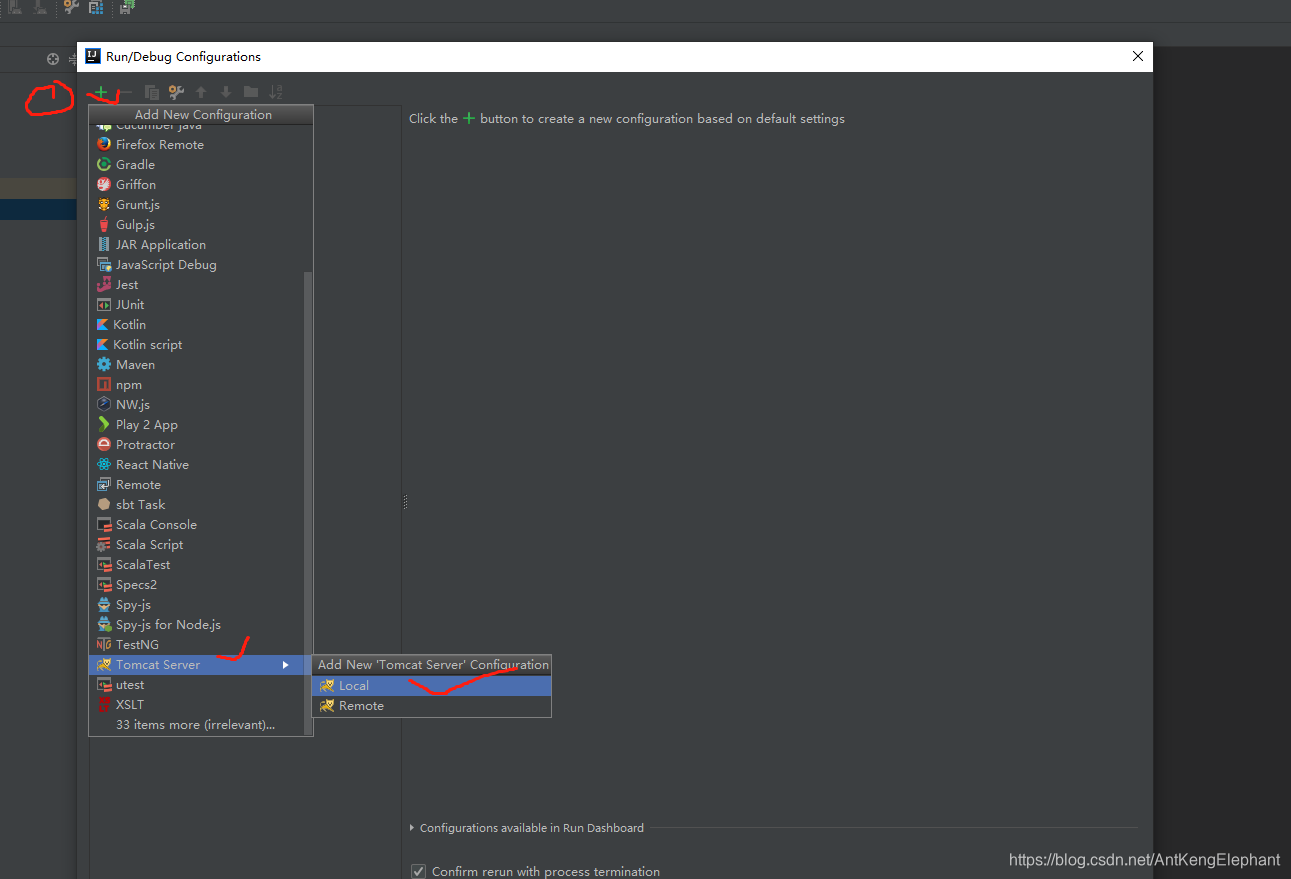The width and height of the screenshot is (1291, 879).
Task: Click the Tomcat icon beside Remote in submenu
Action: [327, 706]
